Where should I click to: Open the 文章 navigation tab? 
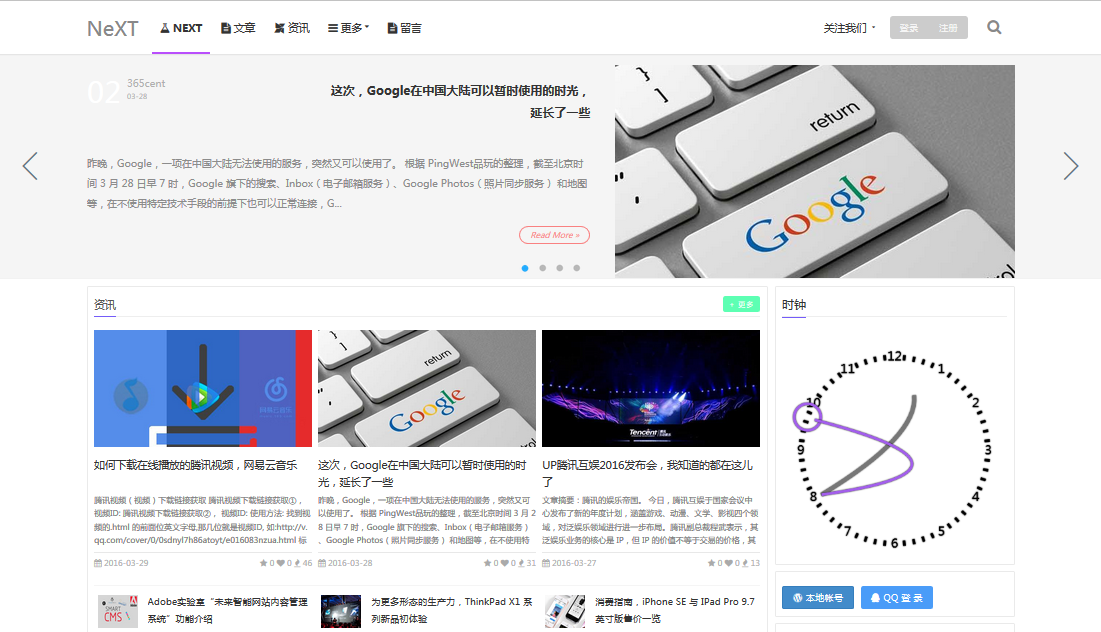point(238,28)
